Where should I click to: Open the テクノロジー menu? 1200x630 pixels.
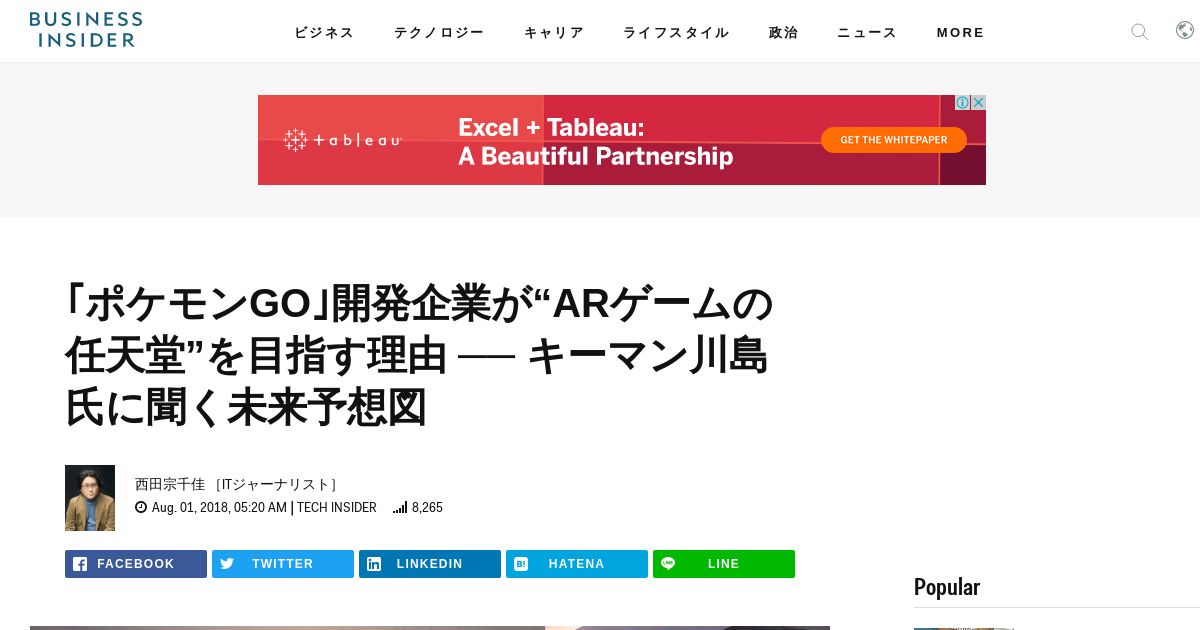coord(439,32)
